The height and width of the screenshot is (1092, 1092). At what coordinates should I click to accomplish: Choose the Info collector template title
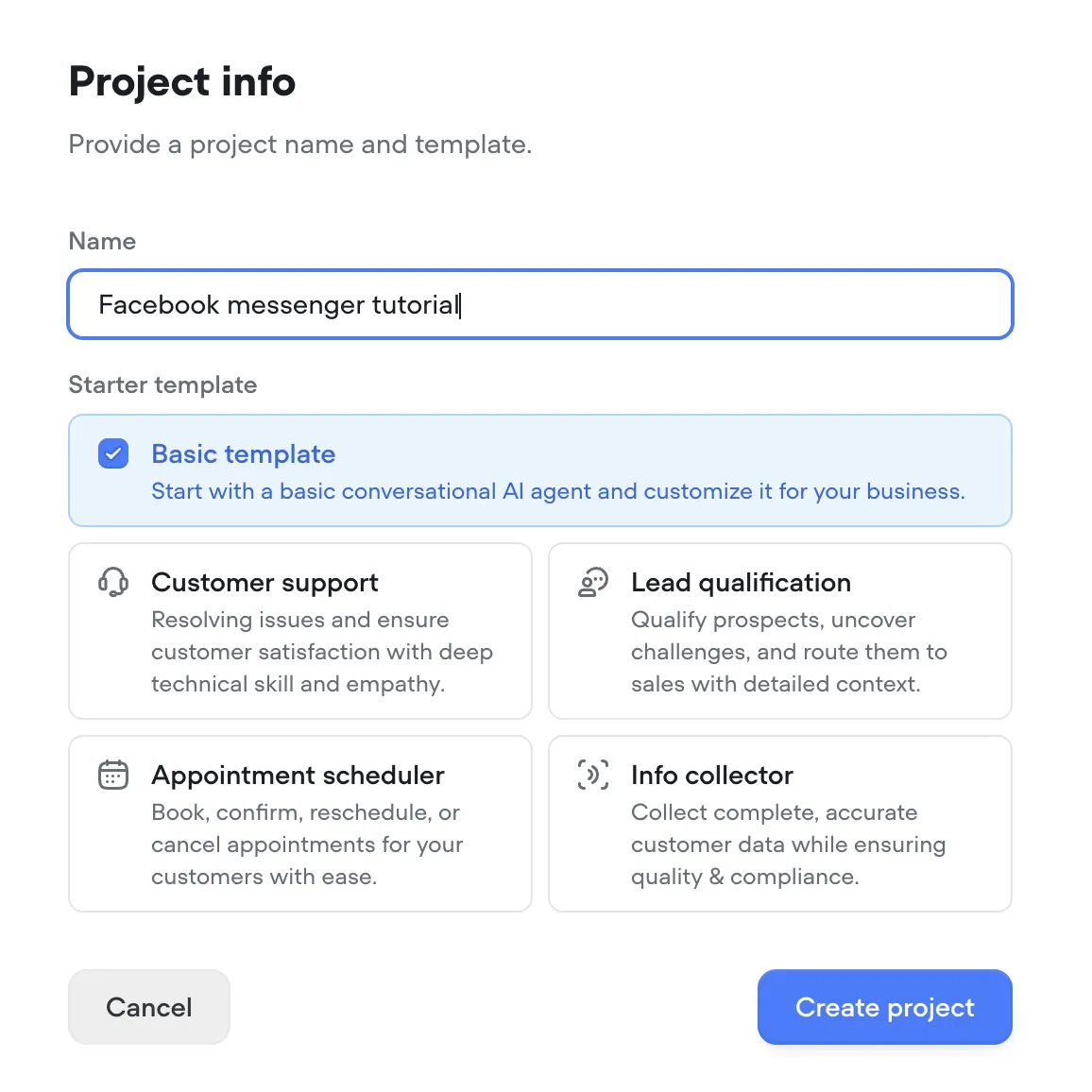tap(712, 776)
